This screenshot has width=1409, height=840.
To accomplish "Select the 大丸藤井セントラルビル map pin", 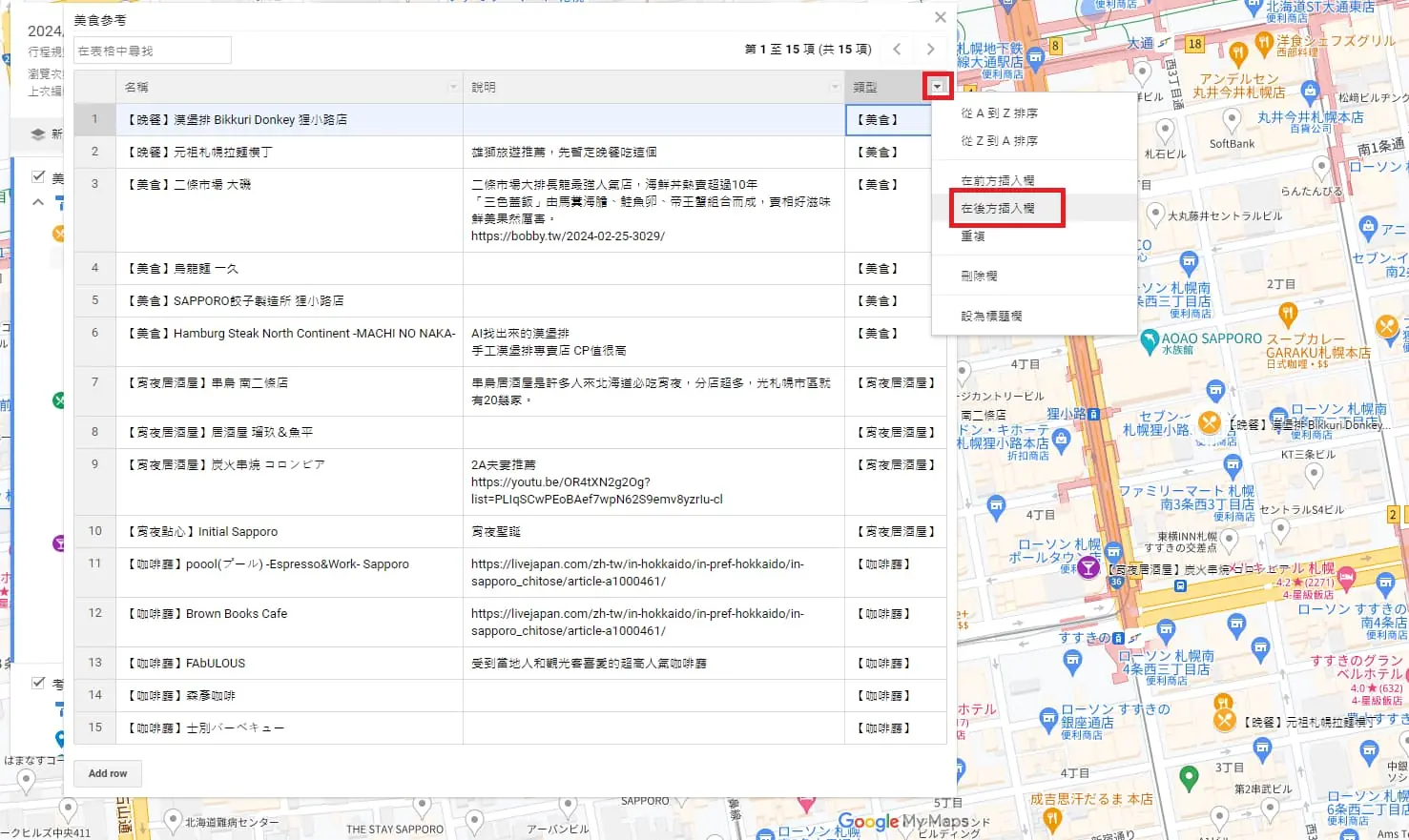I will coord(1155,214).
